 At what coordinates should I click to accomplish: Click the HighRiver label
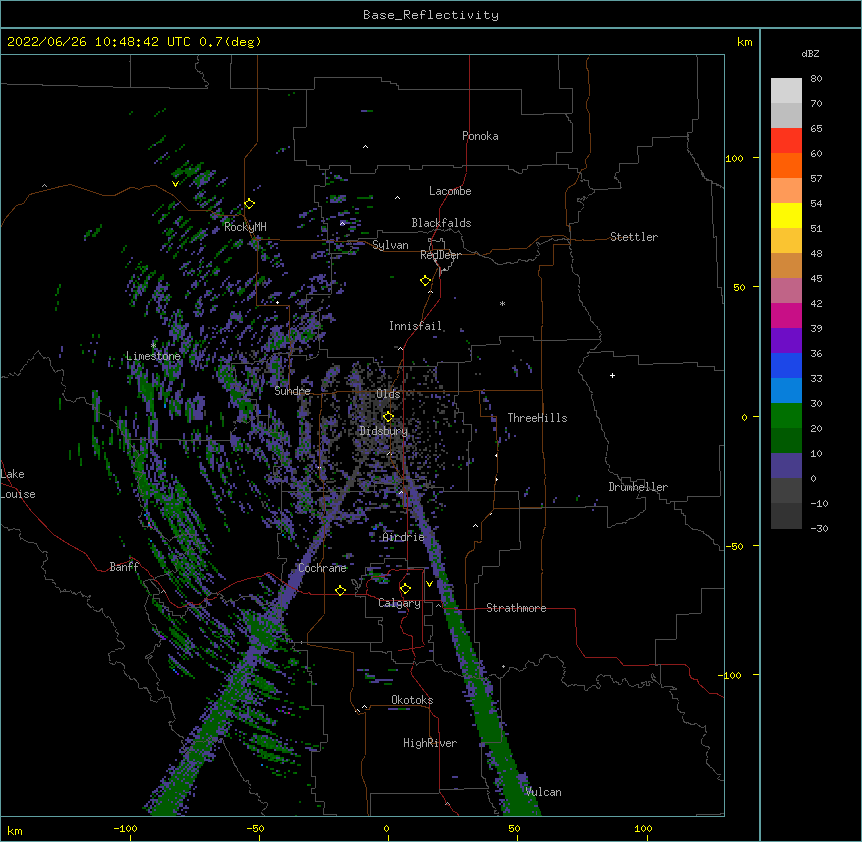pyautogui.click(x=430, y=743)
